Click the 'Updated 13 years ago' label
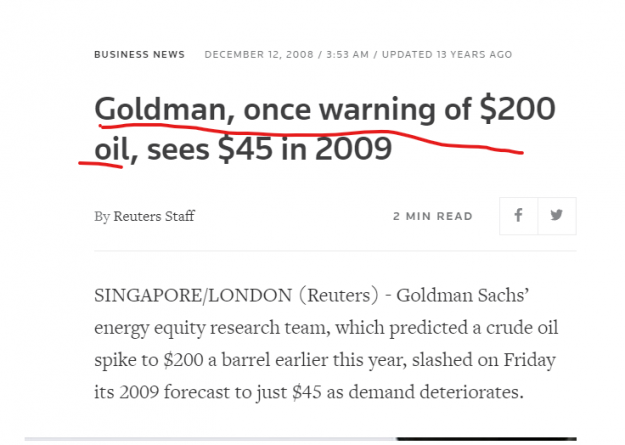The width and height of the screenshot is (625, 445). point(447,55)
